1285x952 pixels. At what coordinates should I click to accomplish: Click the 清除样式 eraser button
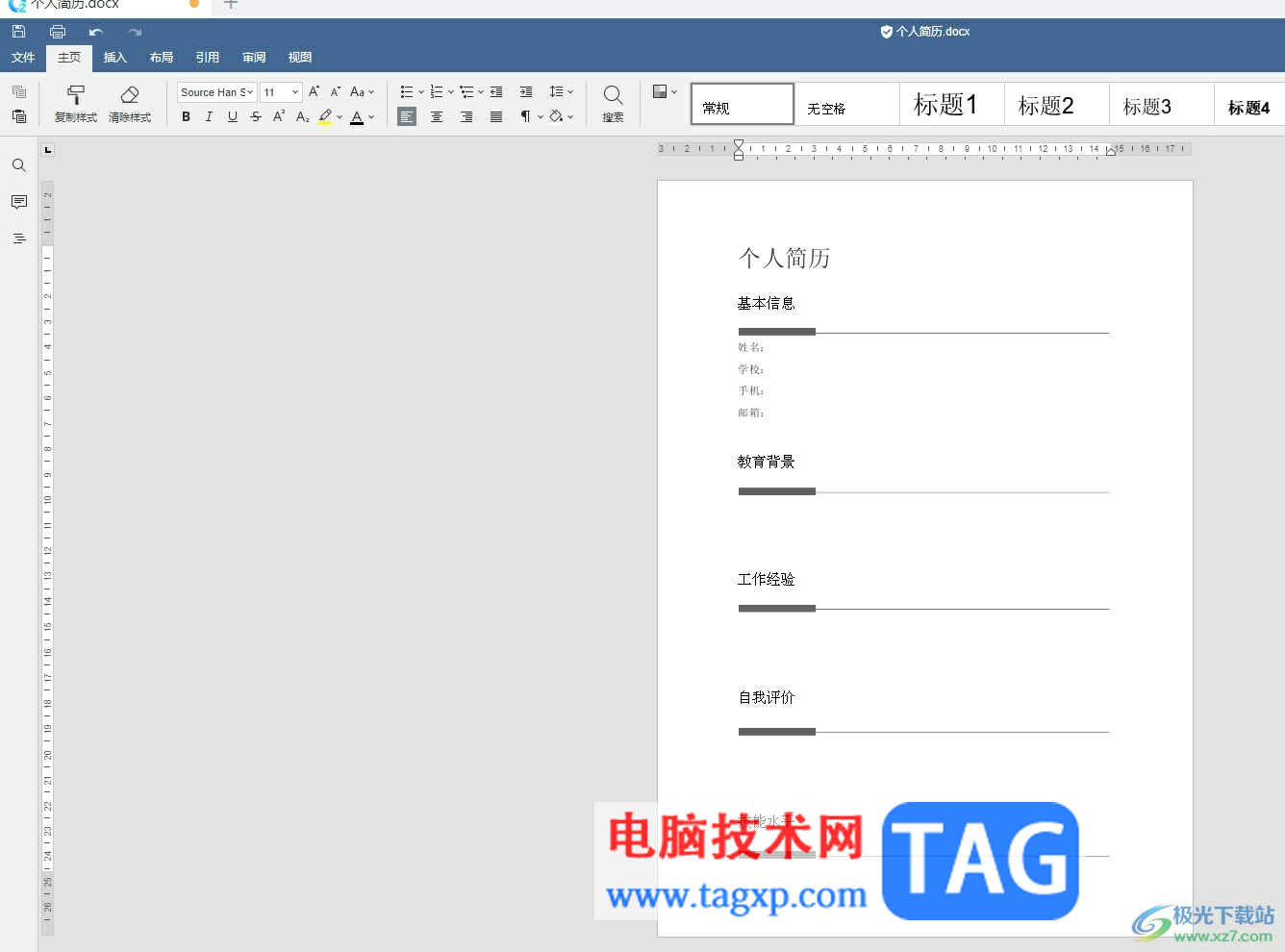130,104
